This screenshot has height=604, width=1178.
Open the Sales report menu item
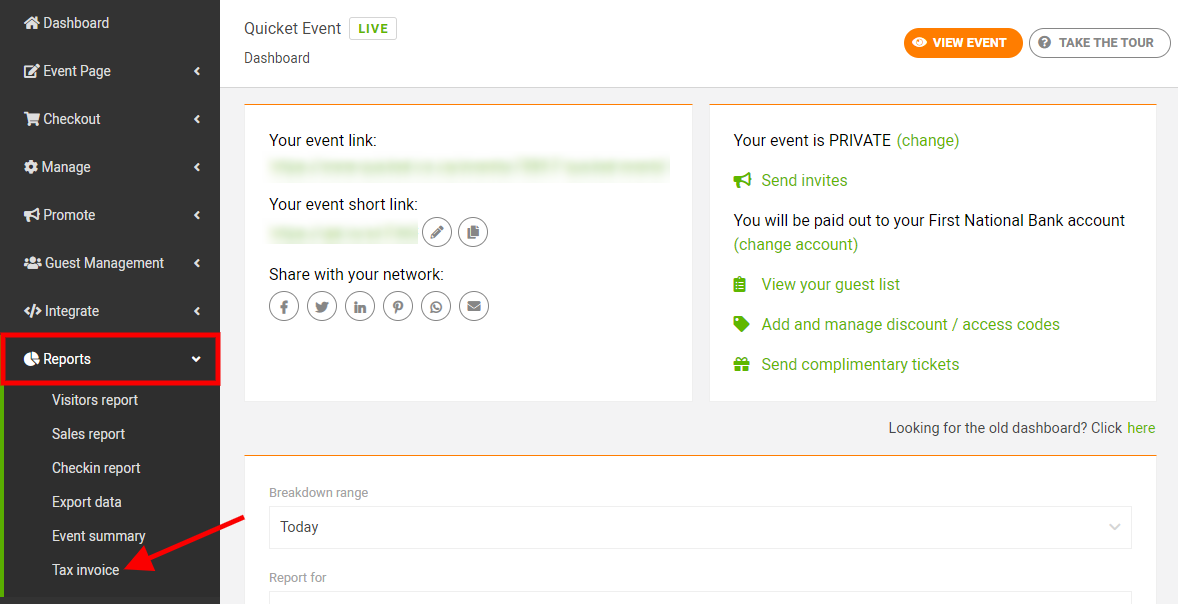click(88, 433)
